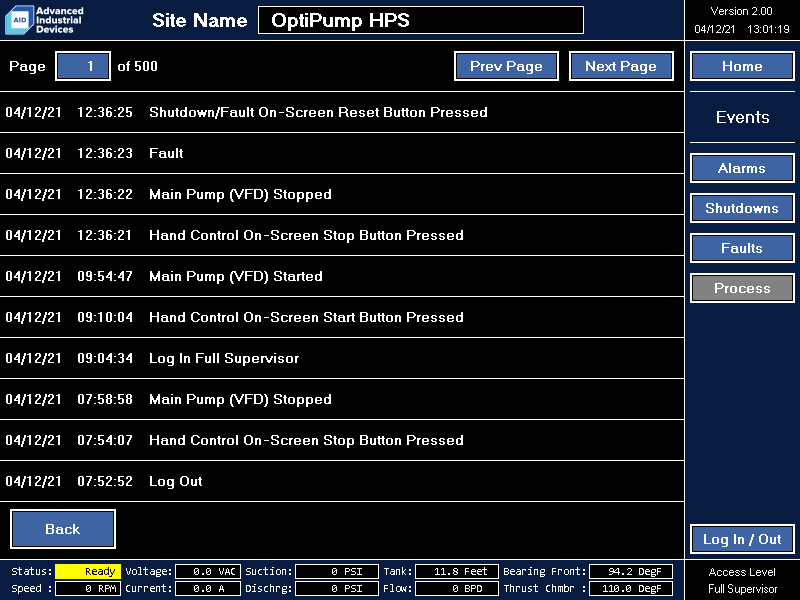Screen dimensions: 800x600
Task: Click the Events heading in sidebar
Action: pos(742,117)
